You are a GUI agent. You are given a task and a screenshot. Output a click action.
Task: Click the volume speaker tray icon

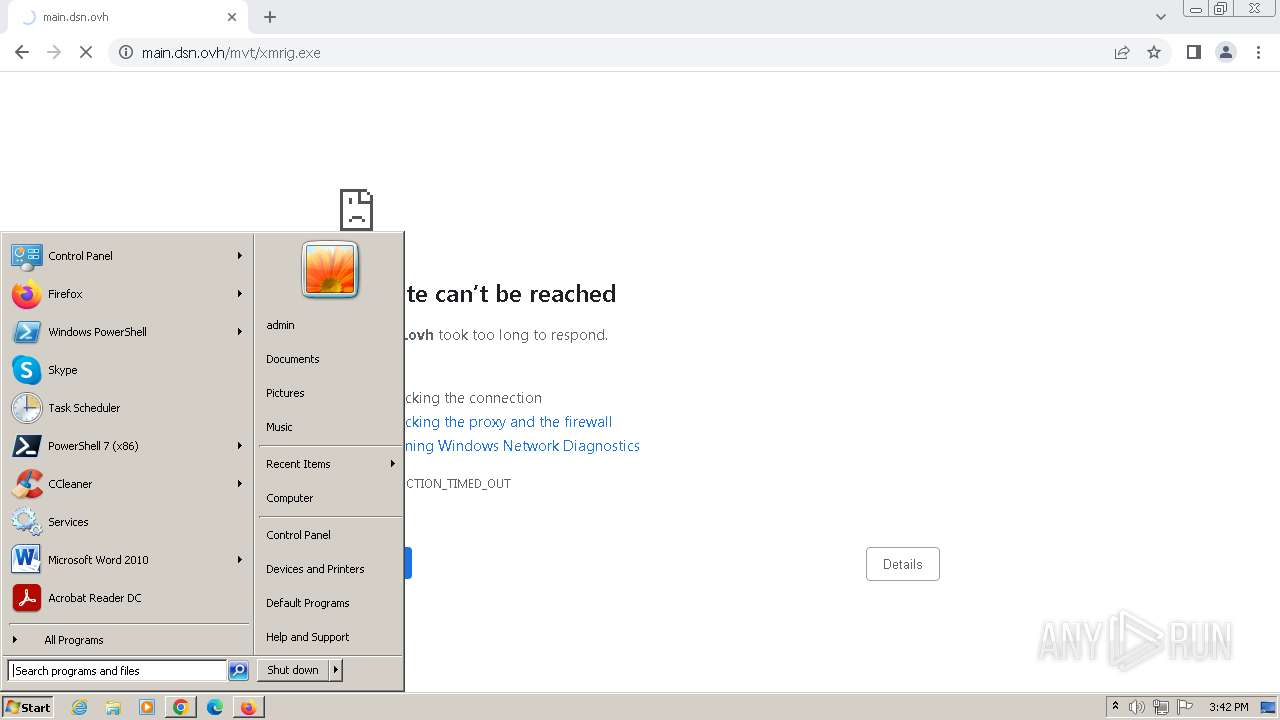pyautogui.click(x=1136, y=707)
